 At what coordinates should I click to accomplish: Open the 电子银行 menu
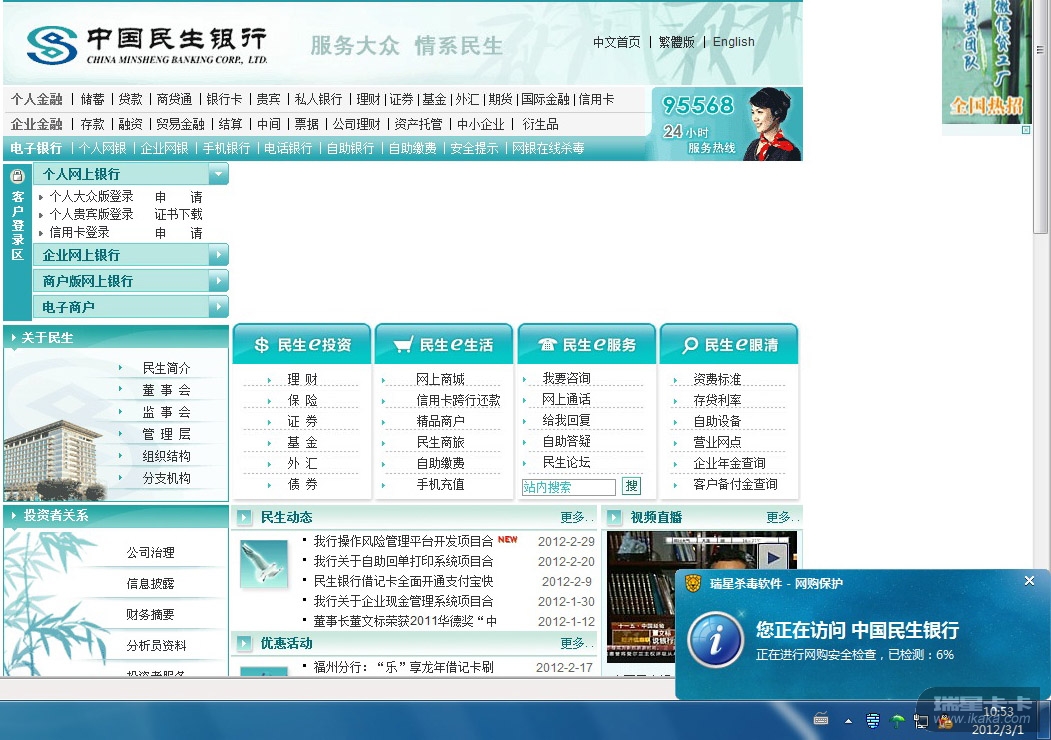[36, 148]
